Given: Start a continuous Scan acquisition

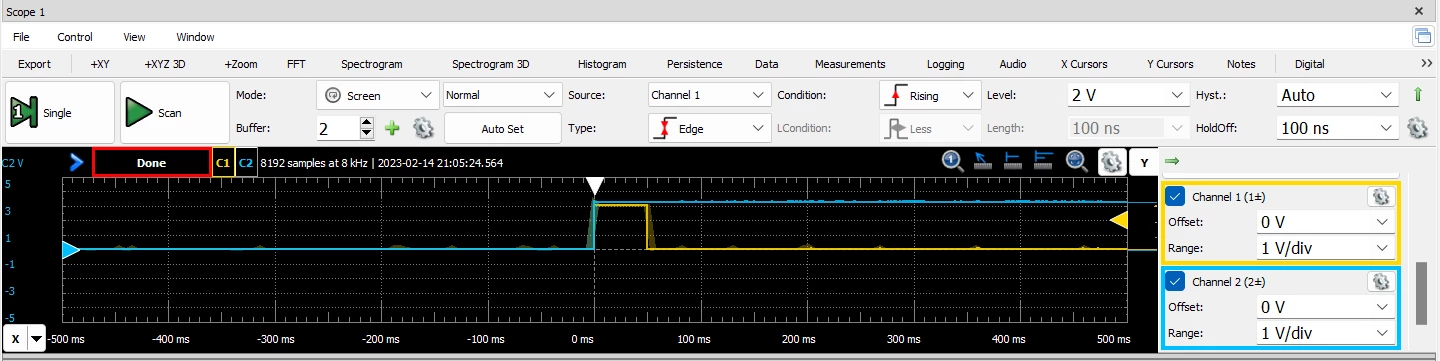Looking at the screenshot, I should [174, 113].
